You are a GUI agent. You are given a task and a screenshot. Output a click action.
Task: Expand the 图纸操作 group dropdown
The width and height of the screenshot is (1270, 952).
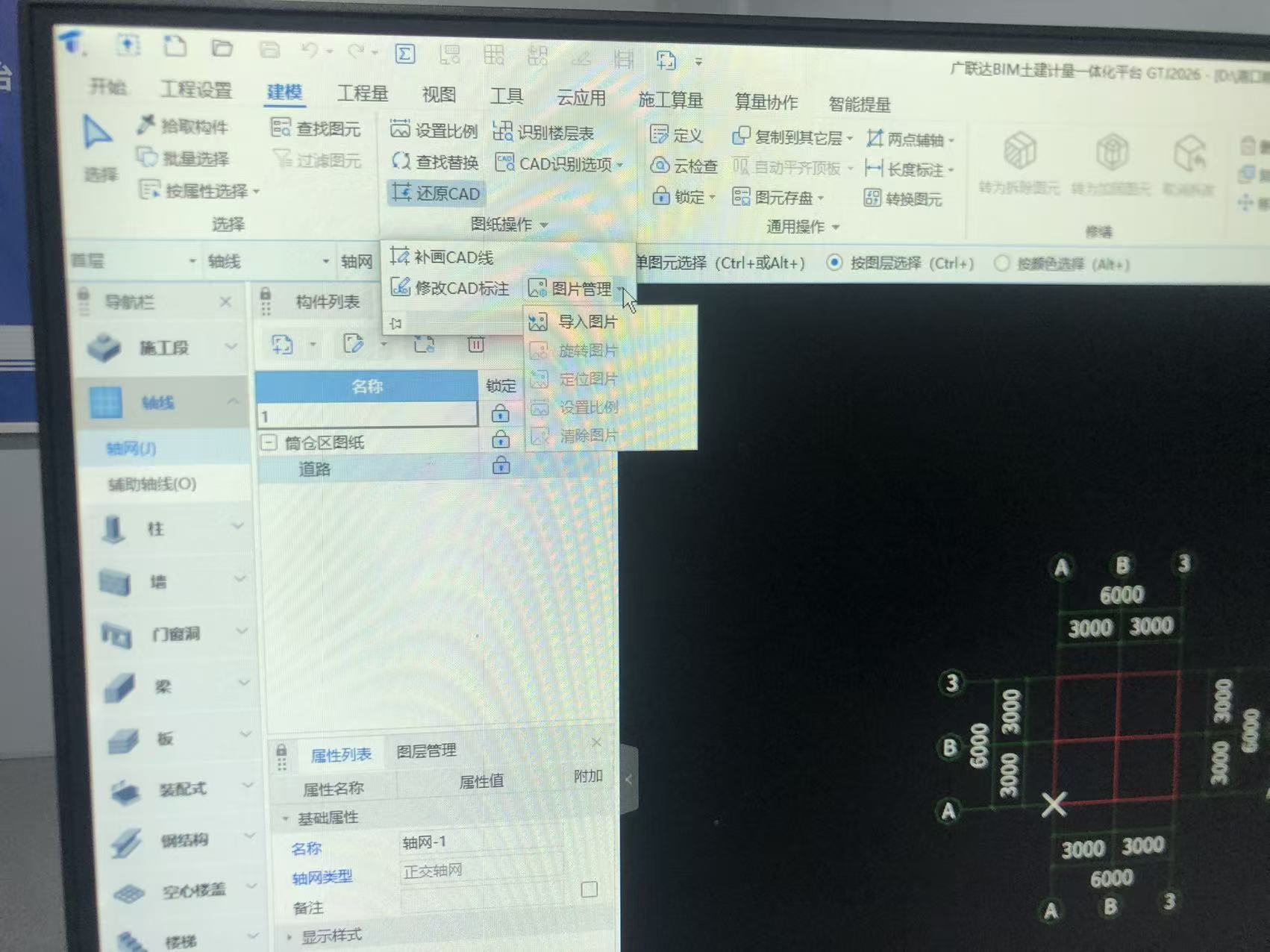click(x=544, y=225)
